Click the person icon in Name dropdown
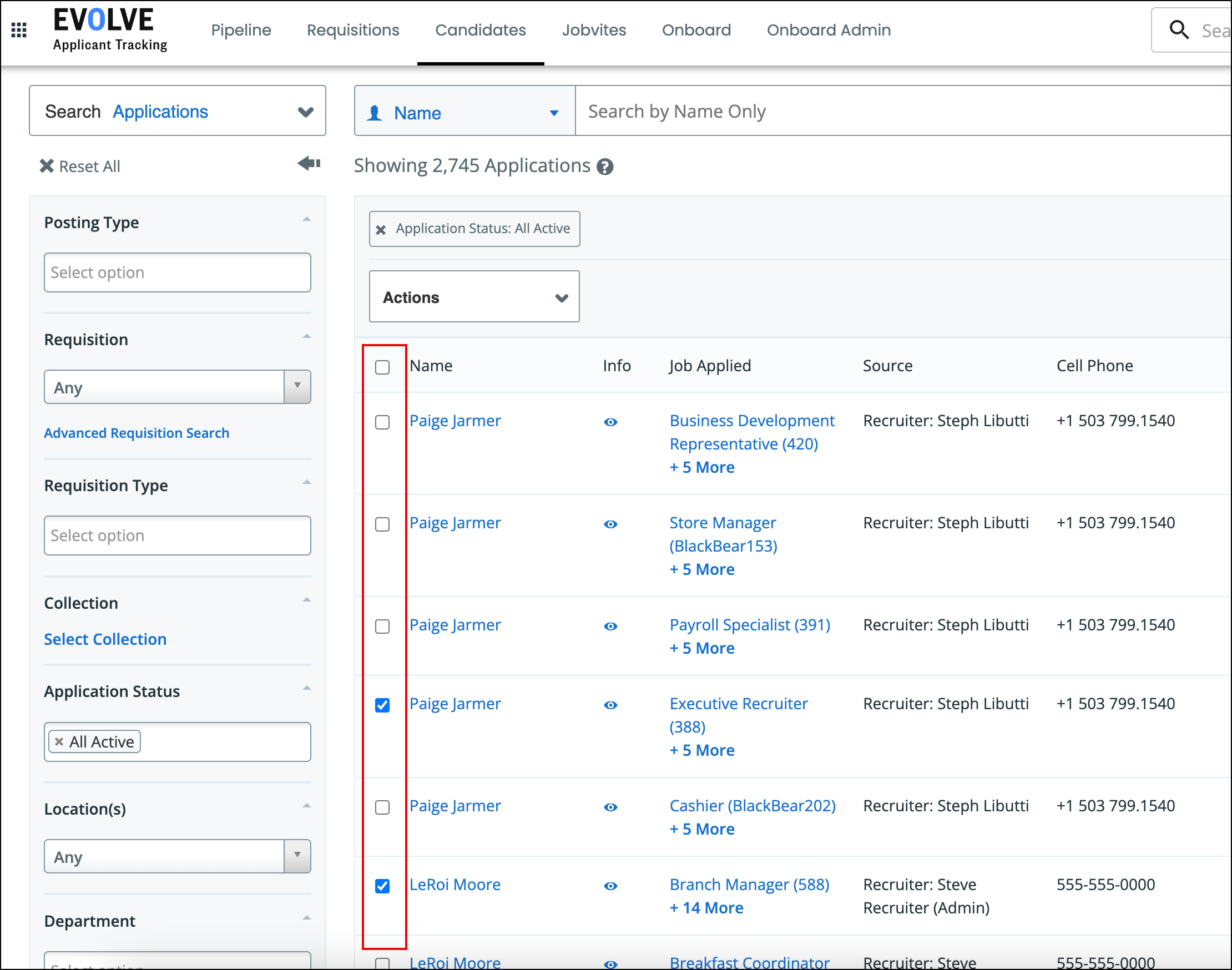 (x=374, y=113)
